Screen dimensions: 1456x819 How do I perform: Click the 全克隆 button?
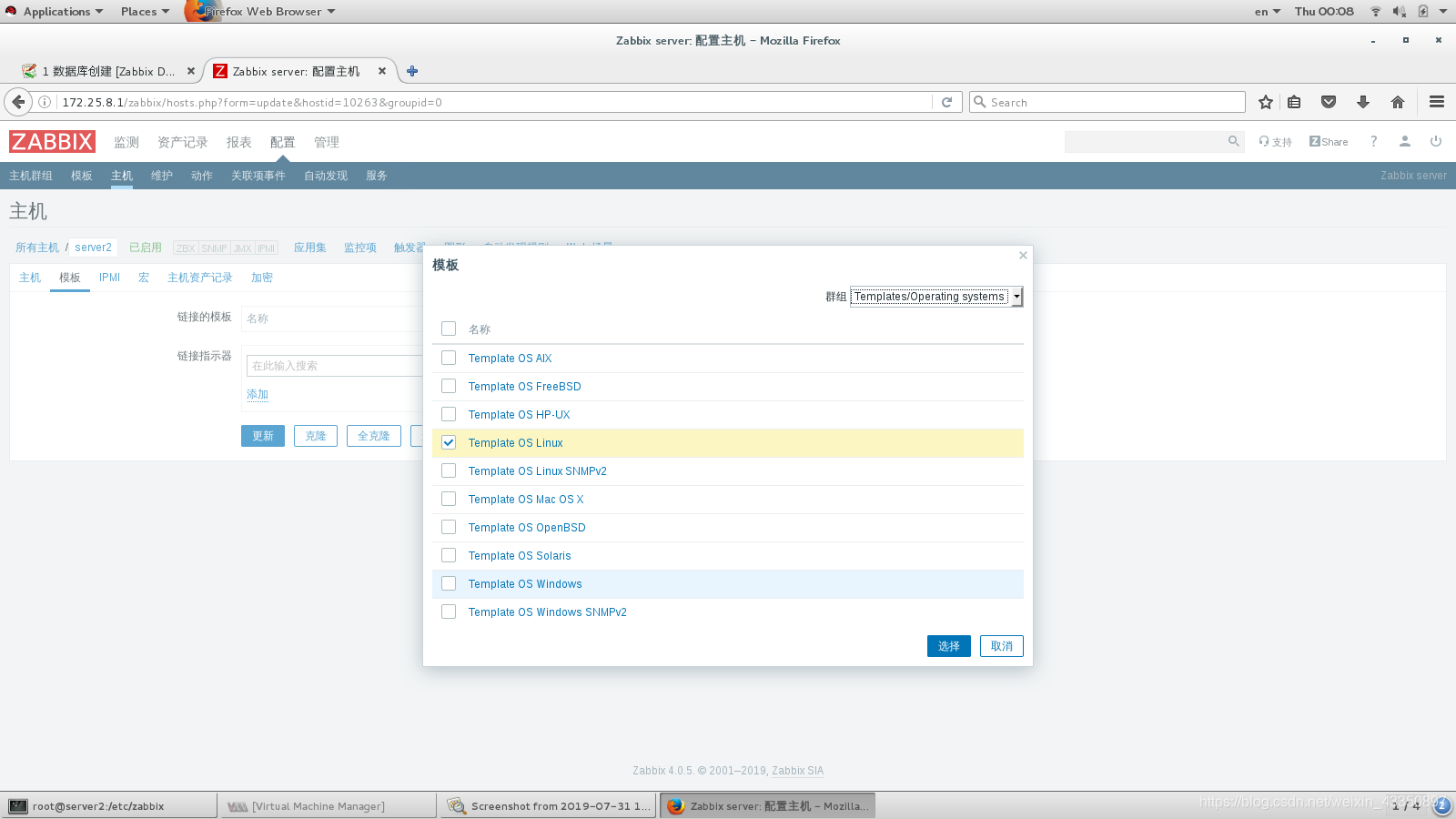(374, 436)
